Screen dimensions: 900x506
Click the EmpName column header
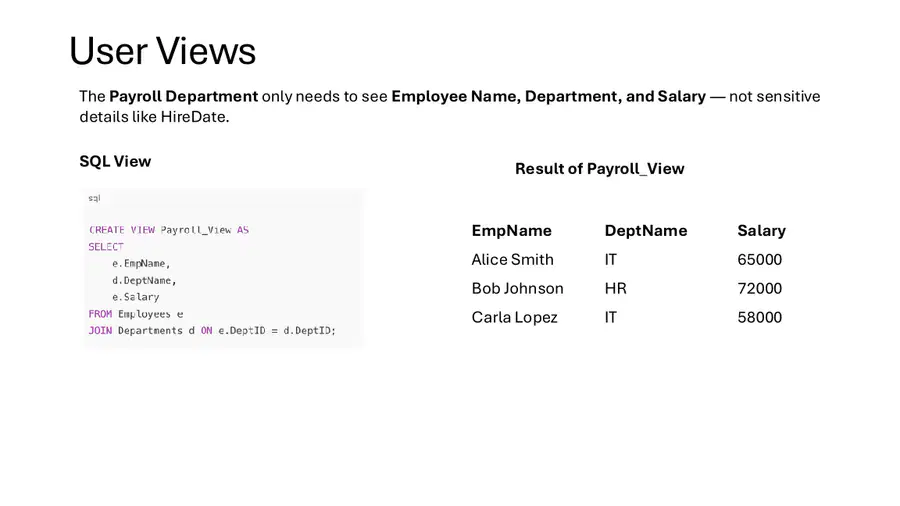tap(511, 231)
